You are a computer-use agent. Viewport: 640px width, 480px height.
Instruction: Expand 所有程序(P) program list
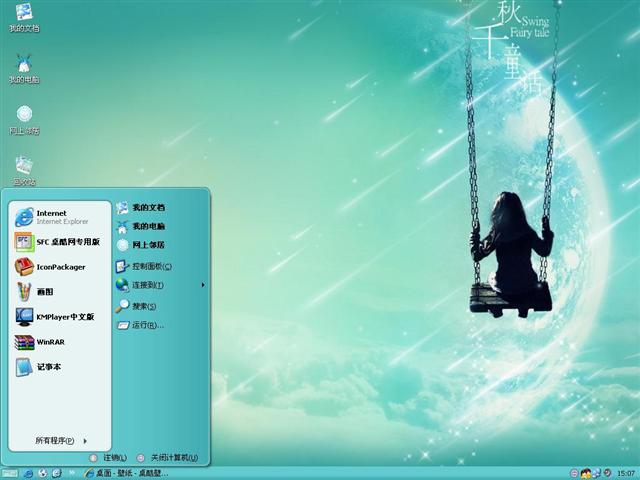(60, 440)
